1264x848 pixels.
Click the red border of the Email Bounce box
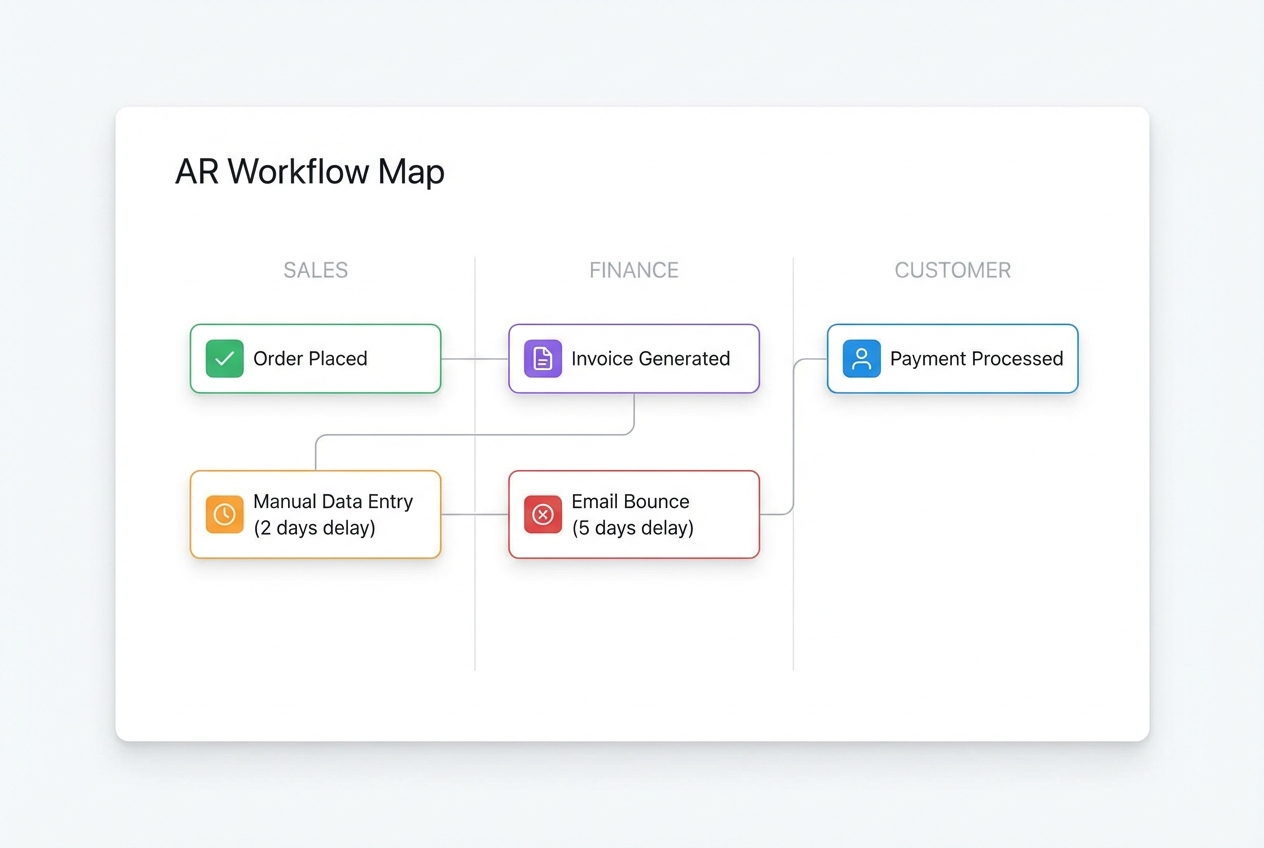pyautogui.click(x=633, y=472)
